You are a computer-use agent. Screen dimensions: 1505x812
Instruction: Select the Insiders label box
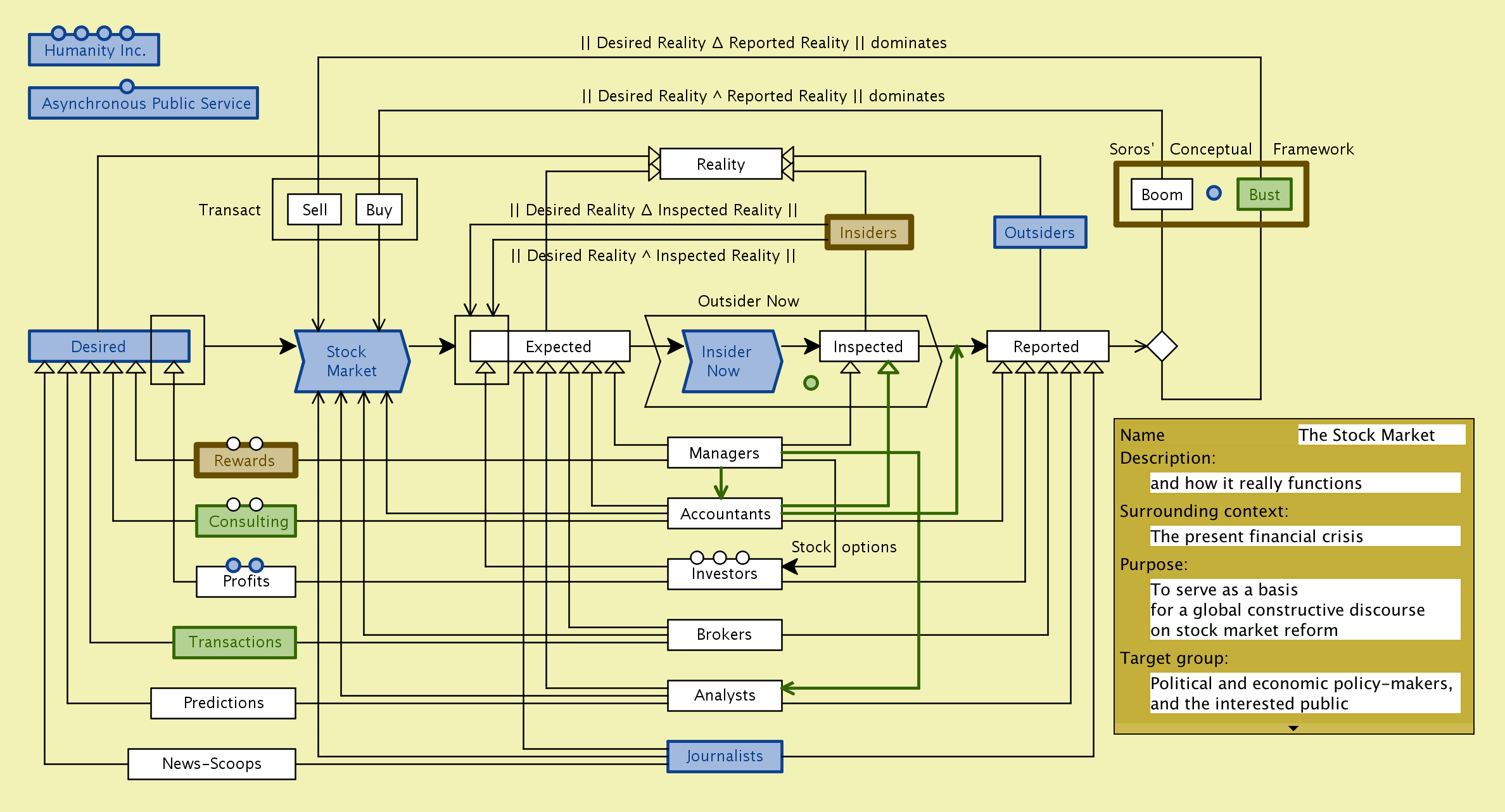[x=868, y=232]
